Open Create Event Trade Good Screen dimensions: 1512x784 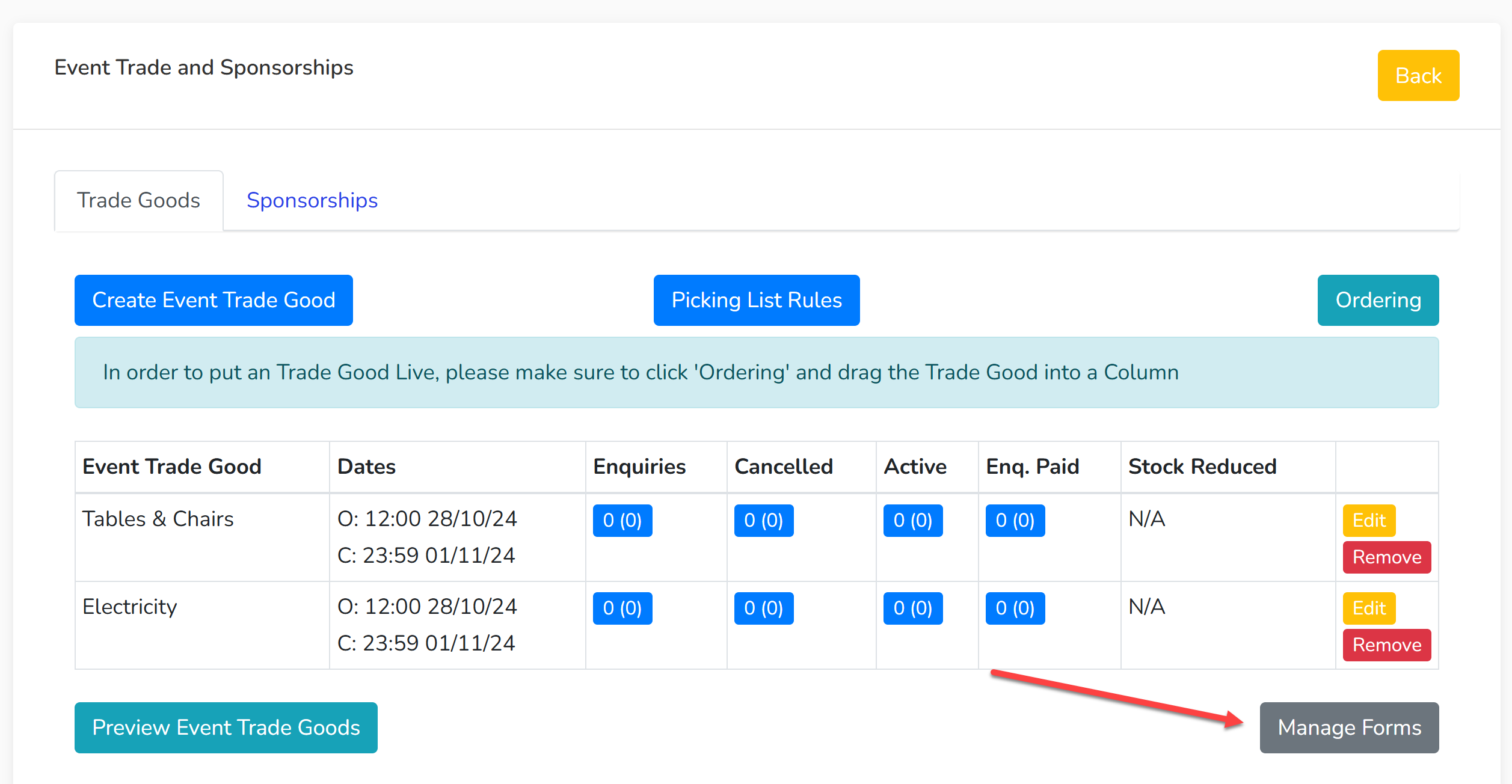(214, 300)
